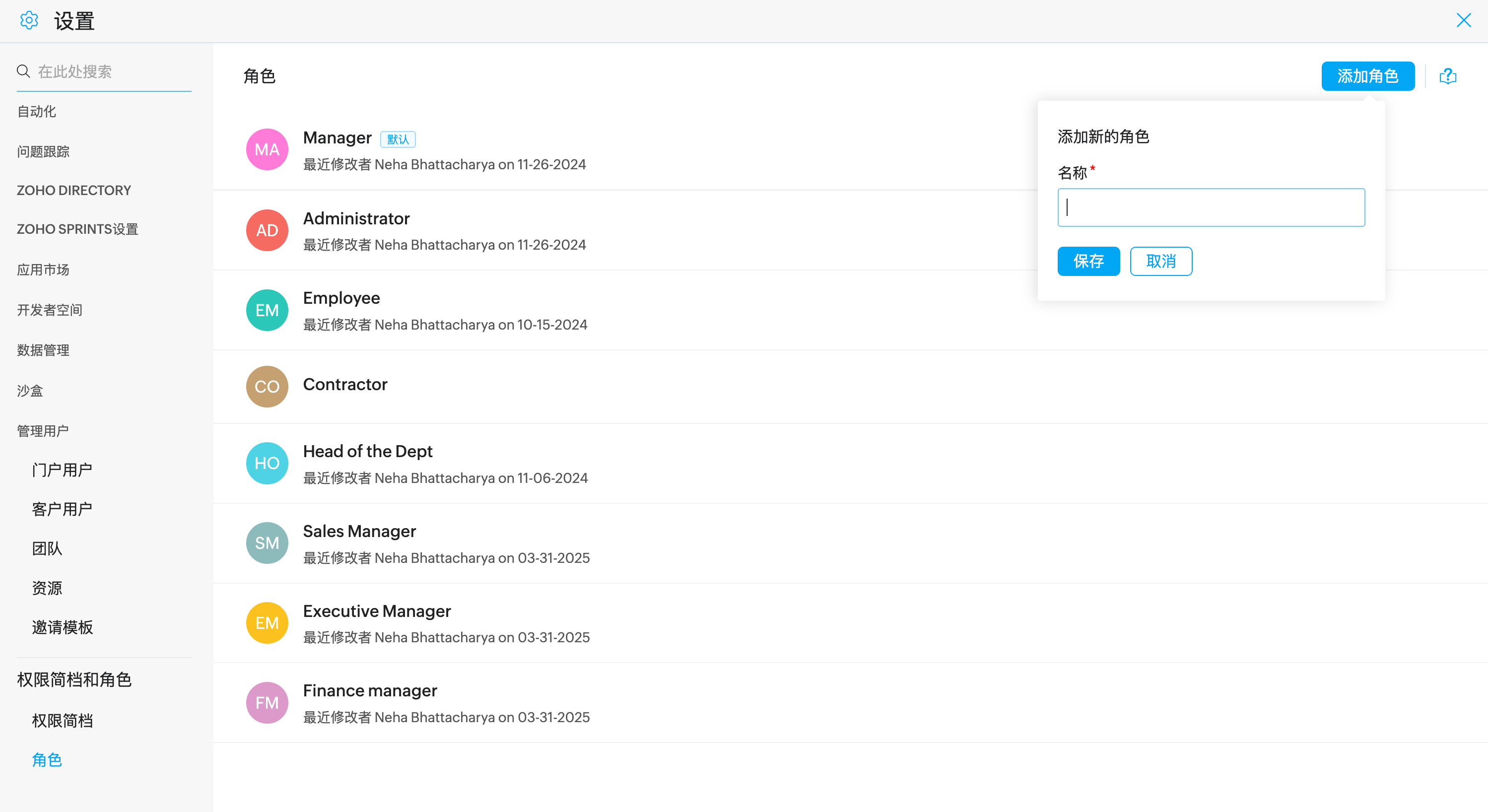The height and width of the screenshot is (812, 1488).
Task: Click the search magnifier icon
Action: click(23, 71)
